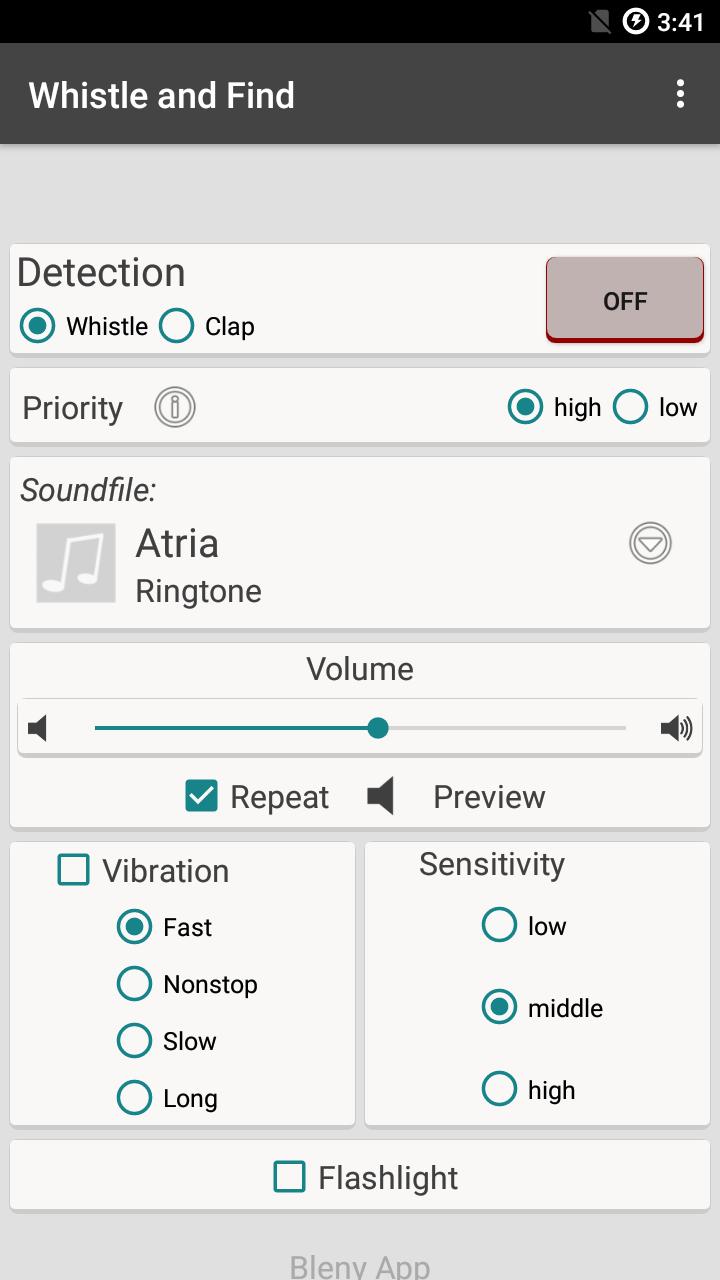Viewport: 720px width, 1280px height.
Task: Toggle the Detection OFF button
Action: pyautogui.click(x=624, y=299)
